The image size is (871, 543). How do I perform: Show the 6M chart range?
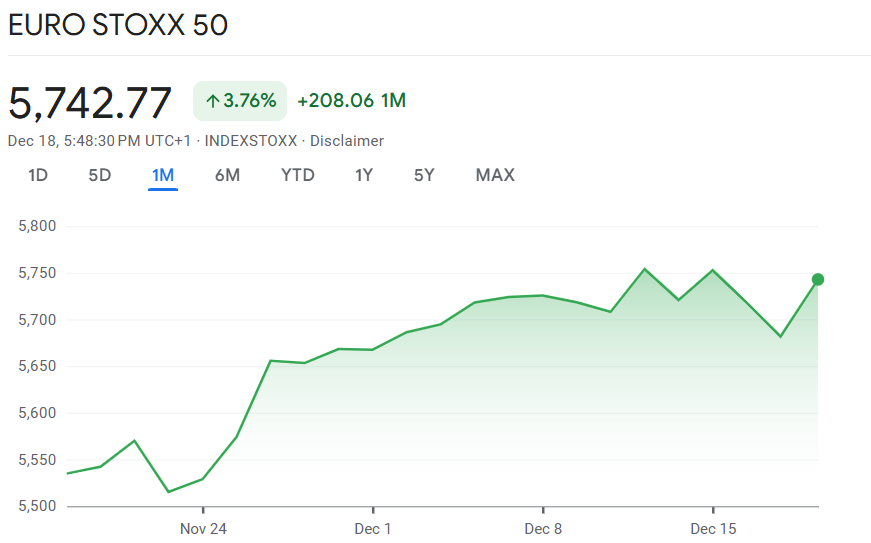(x=227, y=175)
